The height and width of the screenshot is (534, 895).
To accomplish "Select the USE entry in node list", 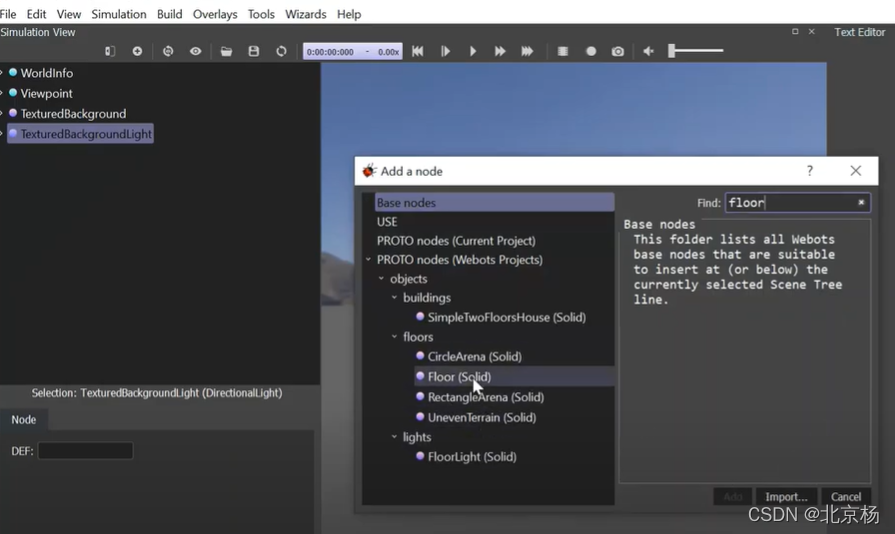I will pos(387,222).
